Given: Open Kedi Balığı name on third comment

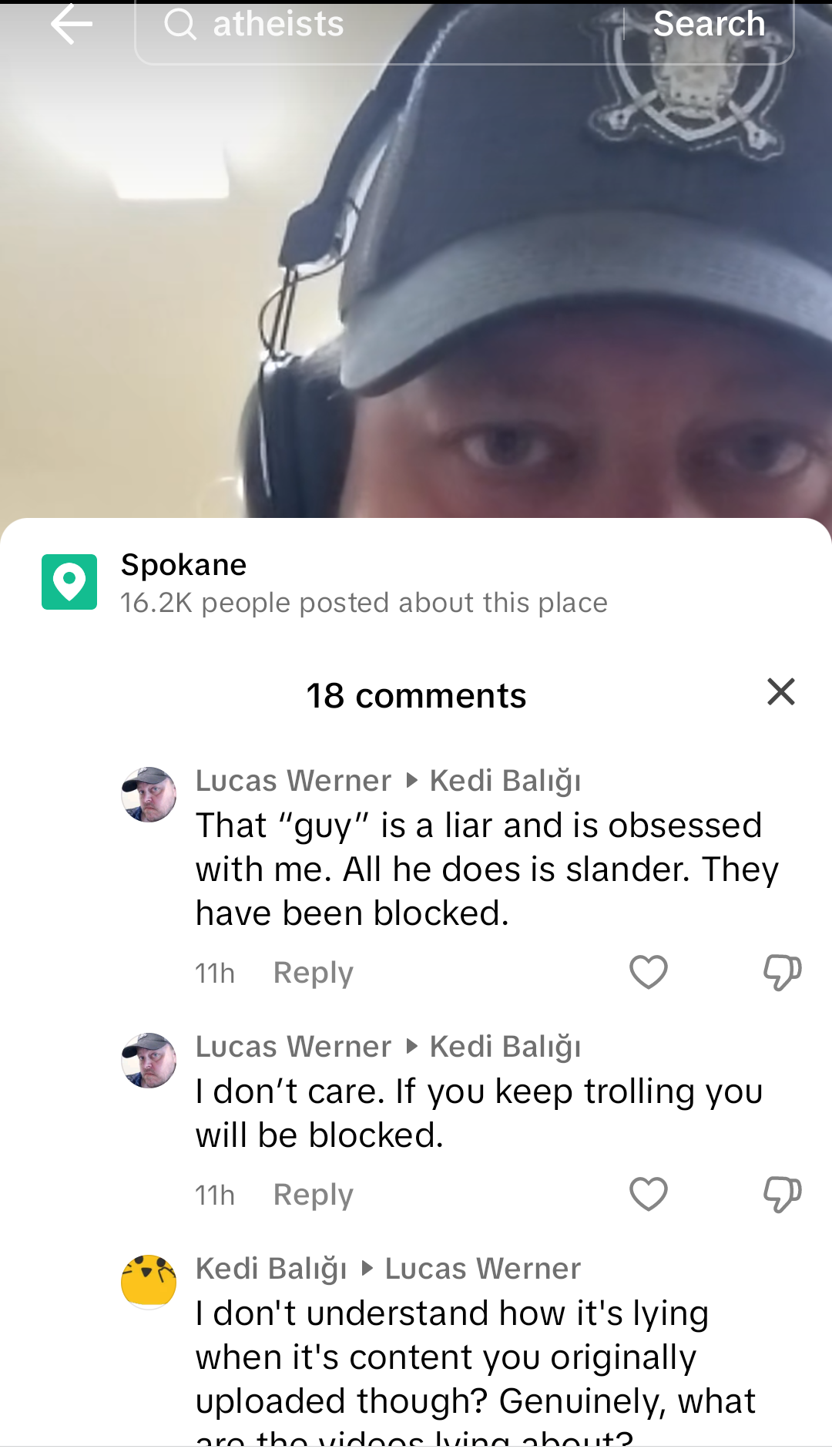Looking at the screenshot, I should coord(271,1269).
